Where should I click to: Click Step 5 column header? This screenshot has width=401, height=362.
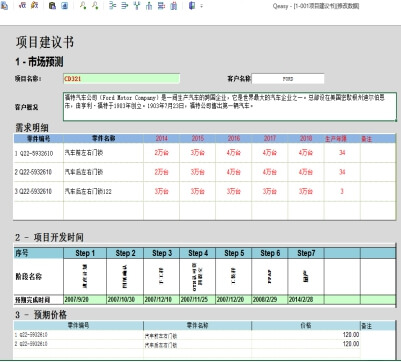click(x=234, y=253)
